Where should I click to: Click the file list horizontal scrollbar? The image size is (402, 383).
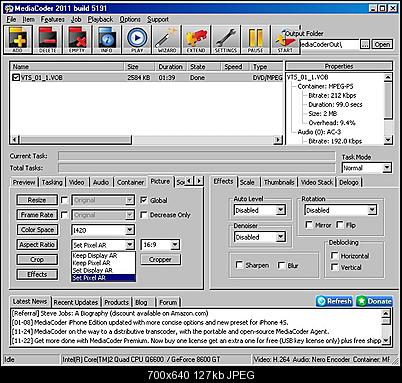coord(146,139)
